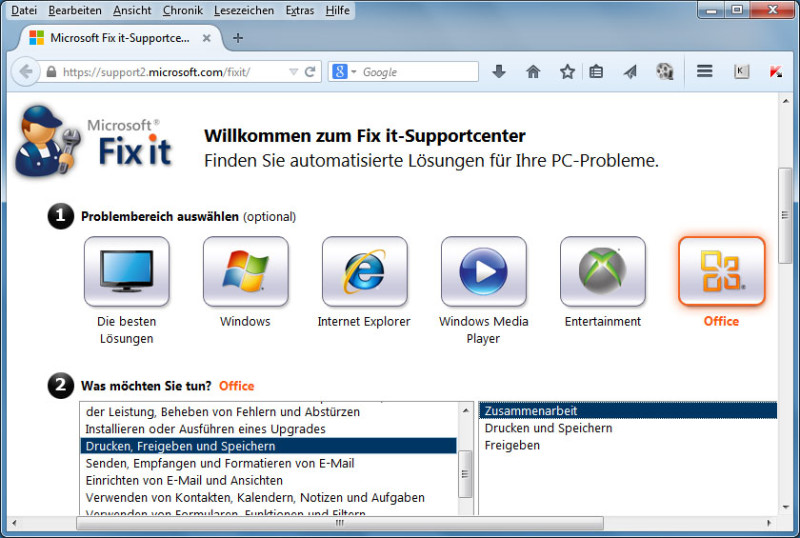
Task: Select the Windows problem area icon
Action: [x=245, y=271]
